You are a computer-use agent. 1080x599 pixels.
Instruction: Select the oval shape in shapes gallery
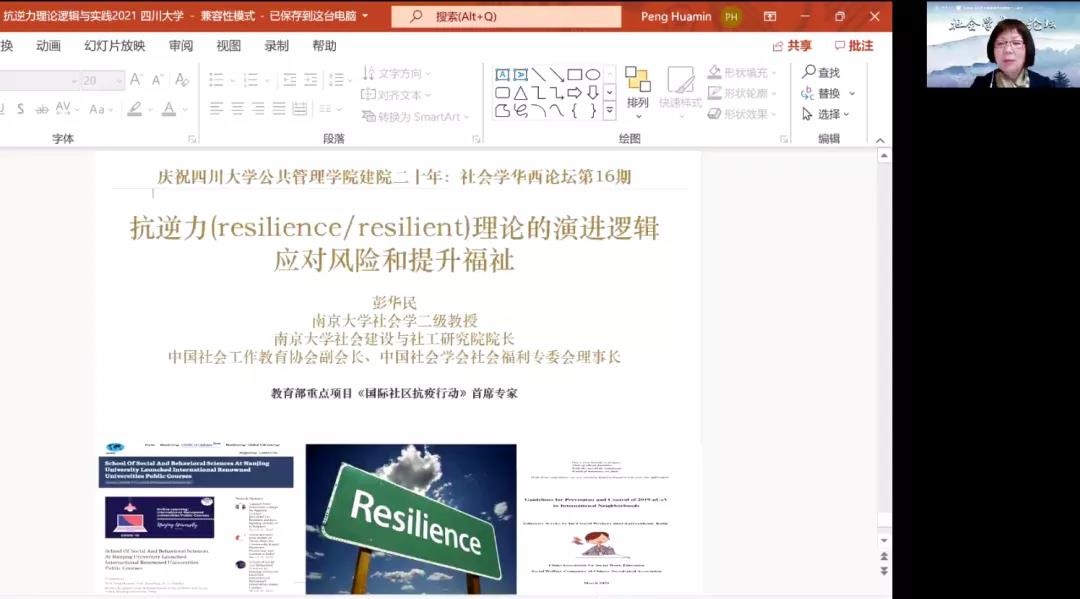point(593,74)
